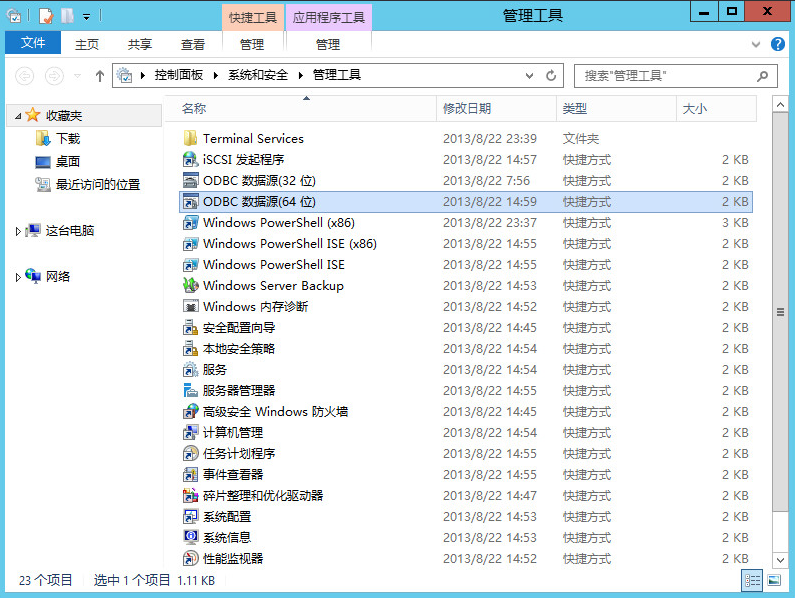Switch to details view icon in status bar
The image size is (795, 598).
tap(752, 580)
